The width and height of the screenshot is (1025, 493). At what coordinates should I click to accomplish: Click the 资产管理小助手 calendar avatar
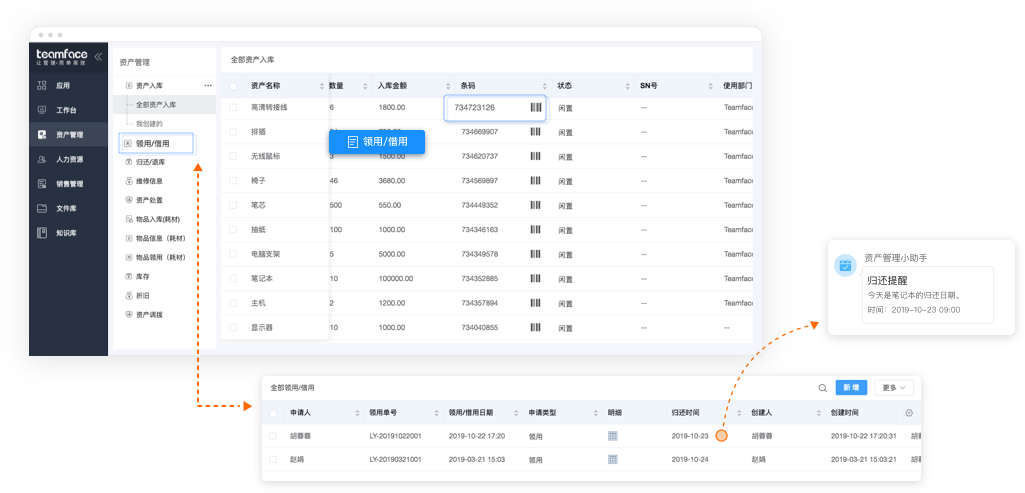point(845,265)
